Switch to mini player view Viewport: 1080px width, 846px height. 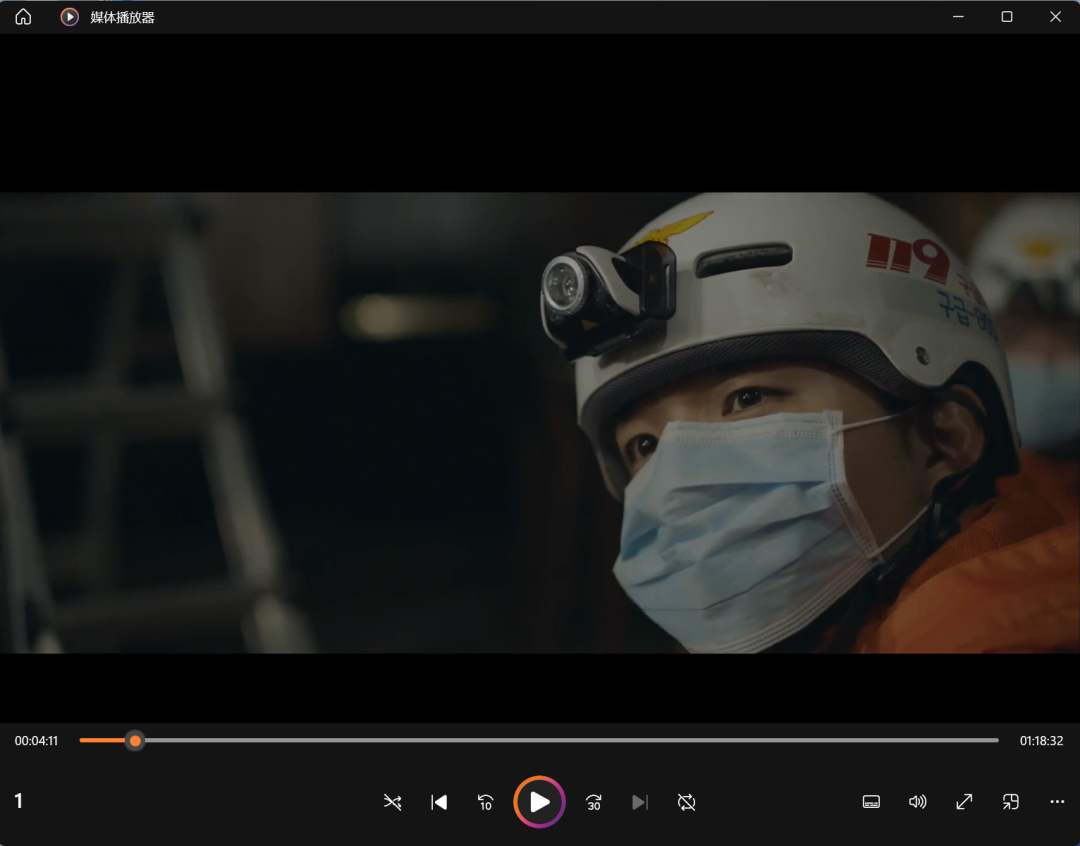pos(1010,802)
